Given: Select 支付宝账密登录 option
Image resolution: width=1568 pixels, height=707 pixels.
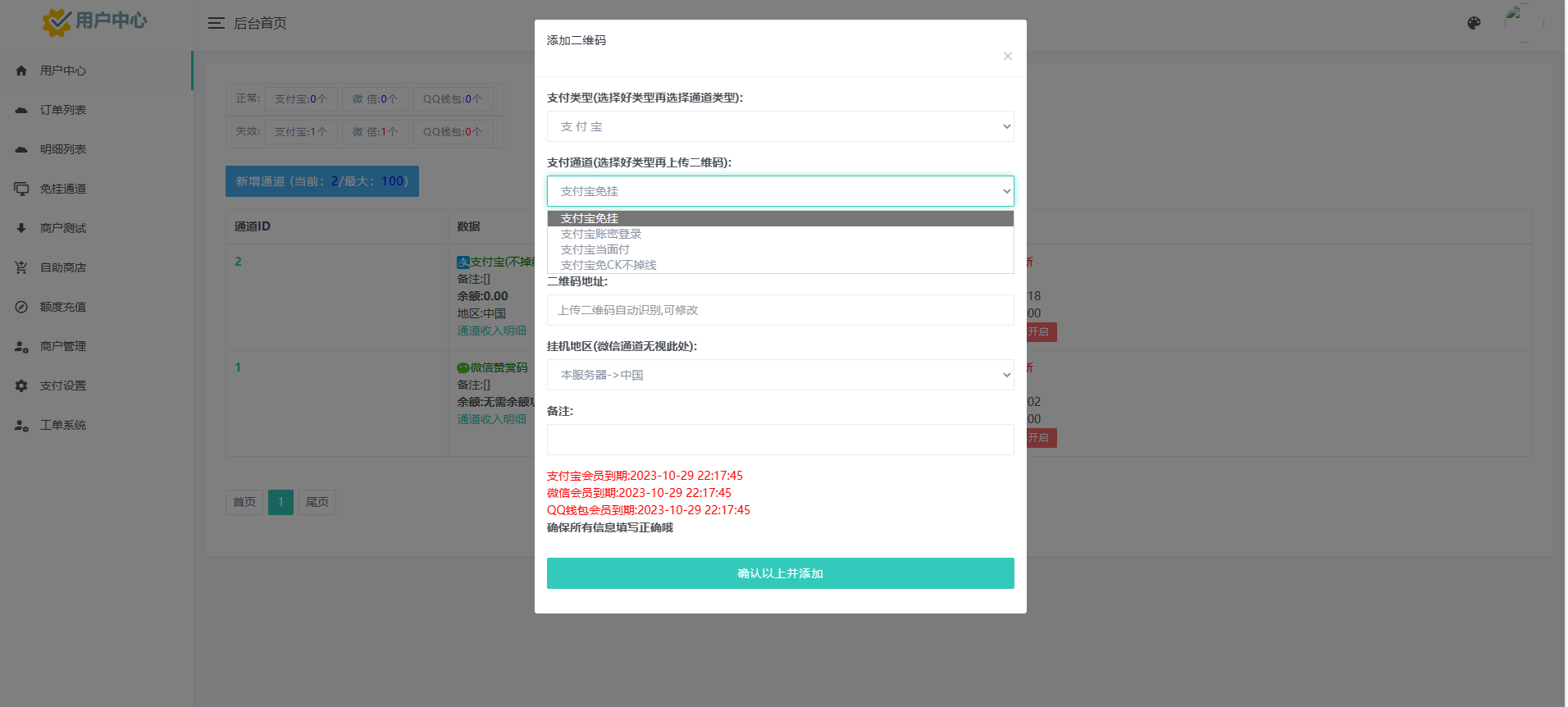Looking at the screenshot, I should 780,234.
